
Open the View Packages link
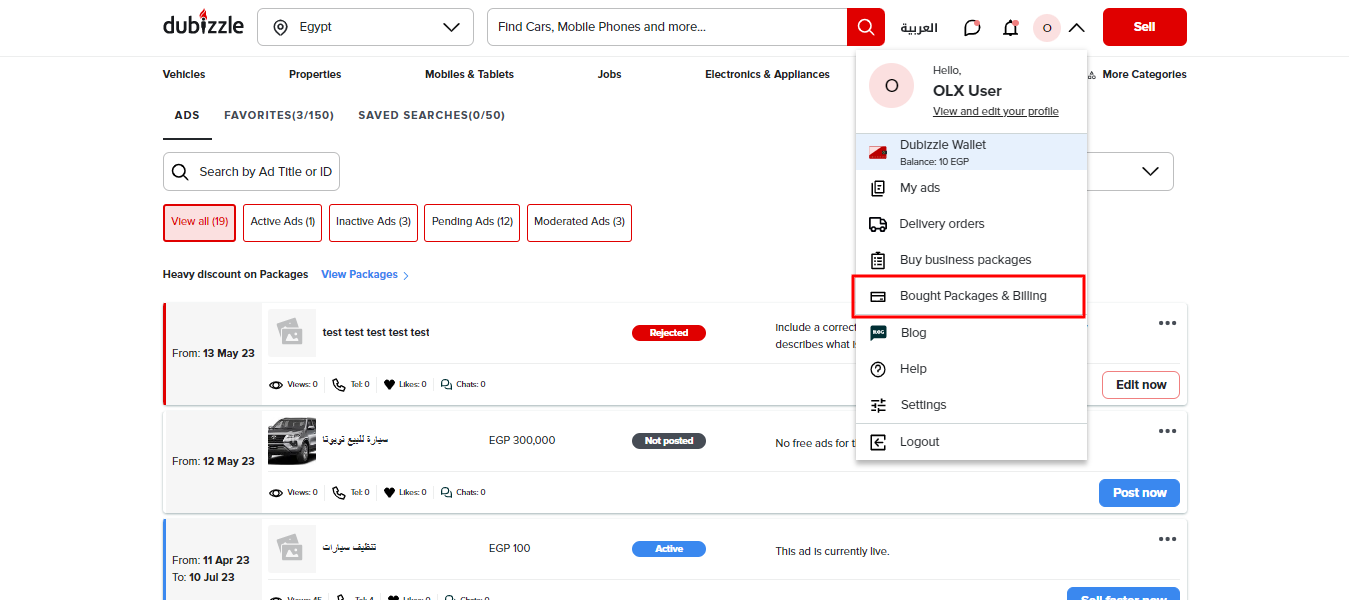pyautogui.click(x=365, y=274)
